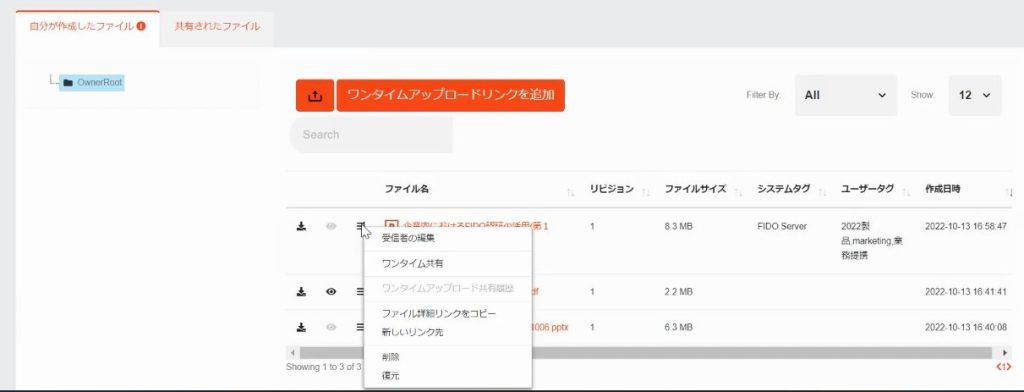Click the page 1 pagination link

tap(1004, 367)
